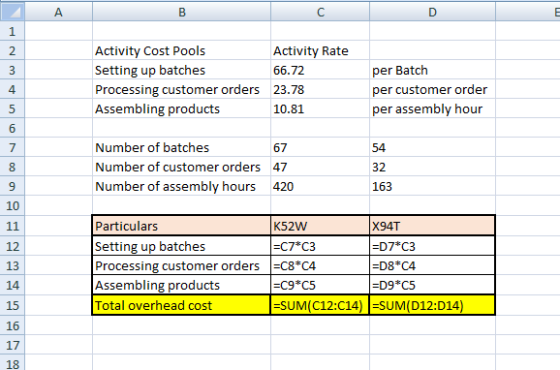
Task: Select the cell with value 47
Action: (320, 167)
